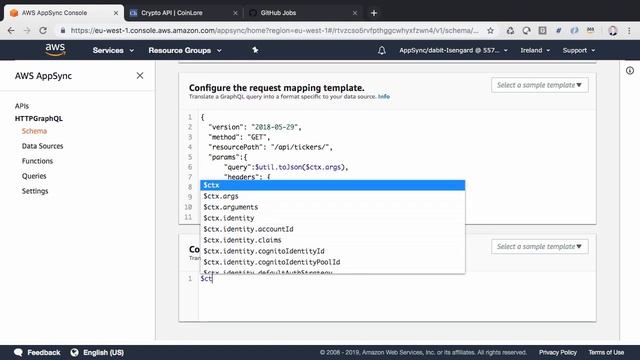Open Functions in the sidebar
Screen dimensions: 640x360
pyautogui.click(x=37, y=161)
